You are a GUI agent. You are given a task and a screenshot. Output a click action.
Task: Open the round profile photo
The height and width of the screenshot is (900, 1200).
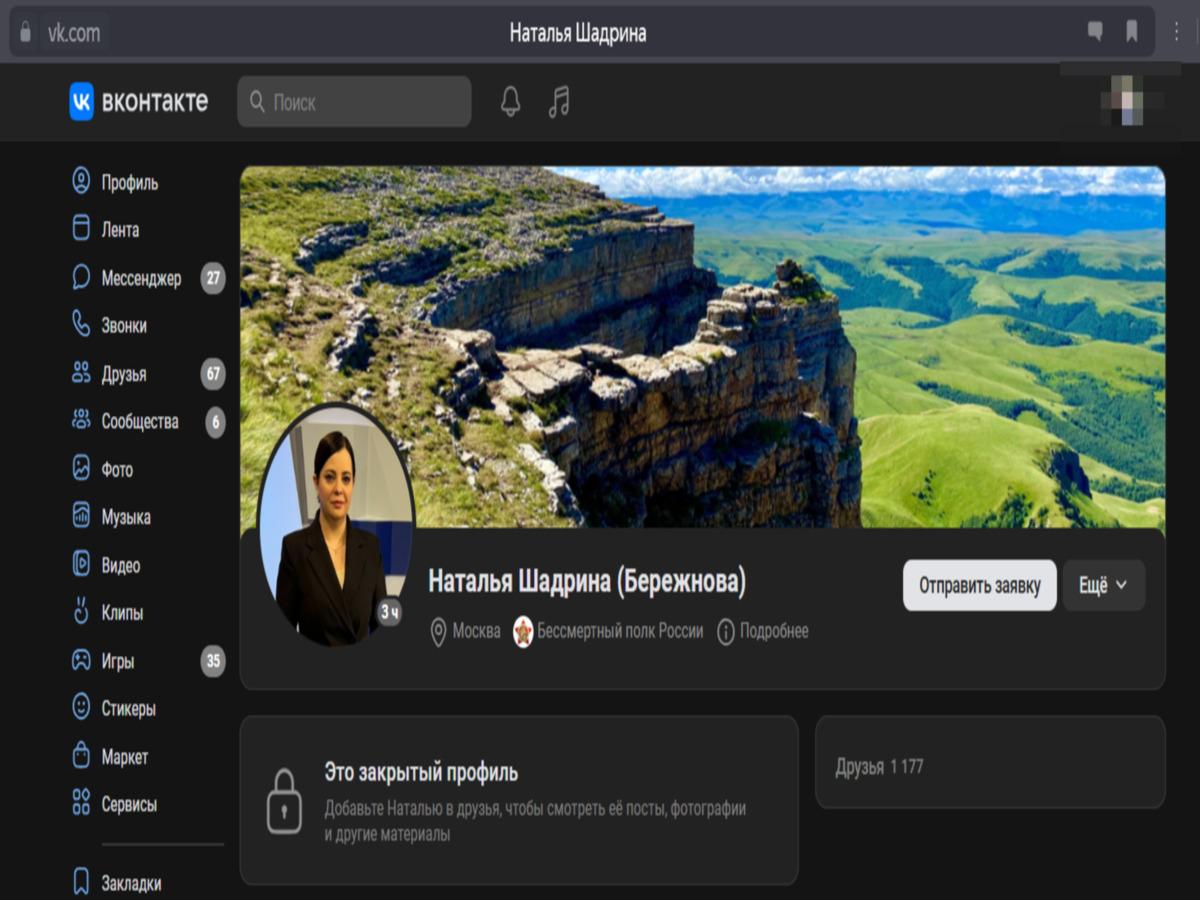pos(335,524)
